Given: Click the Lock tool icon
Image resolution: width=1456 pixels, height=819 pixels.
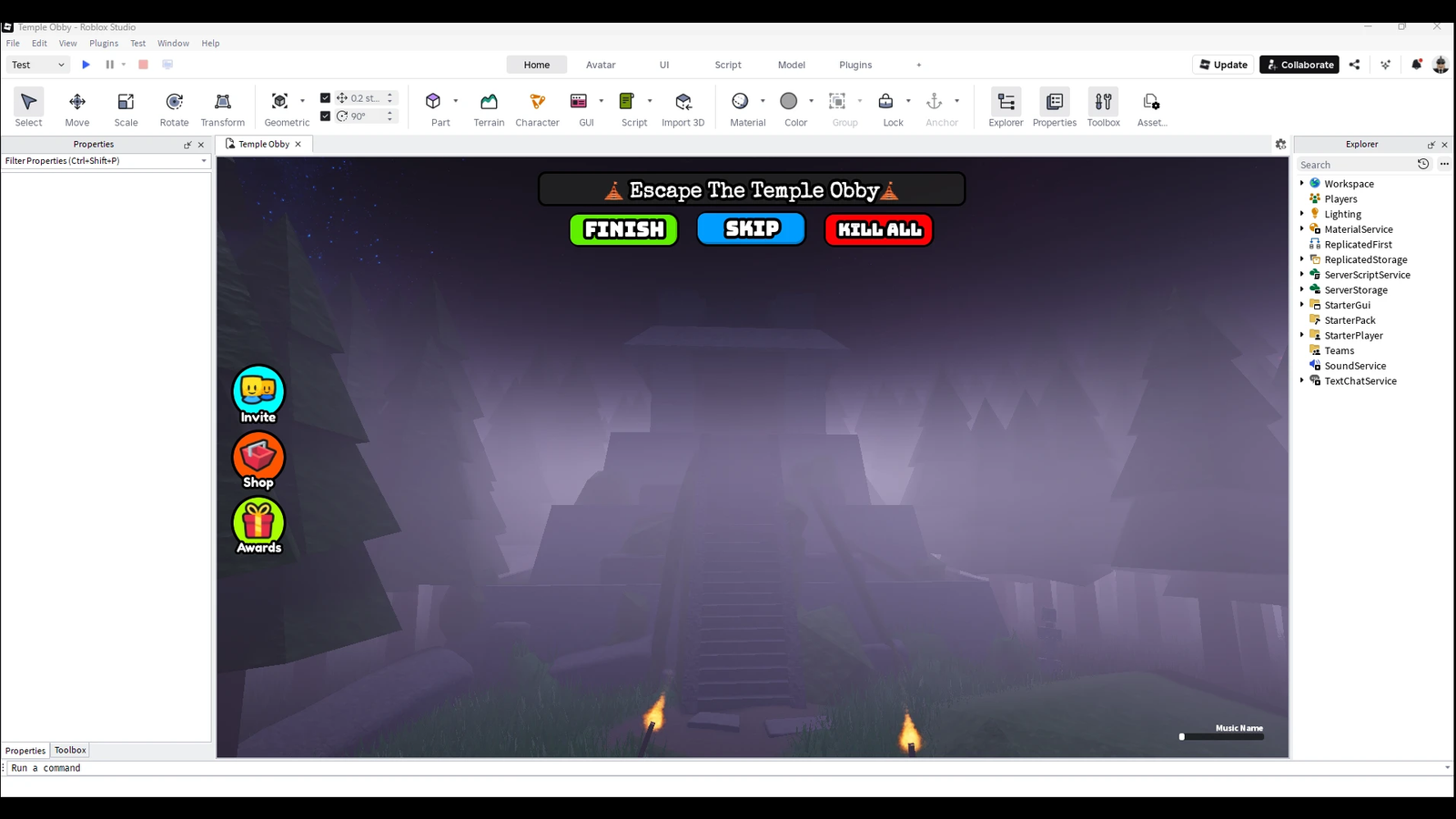Looking at the screenshot, I should pyautogui.click(x=885, y=101).
